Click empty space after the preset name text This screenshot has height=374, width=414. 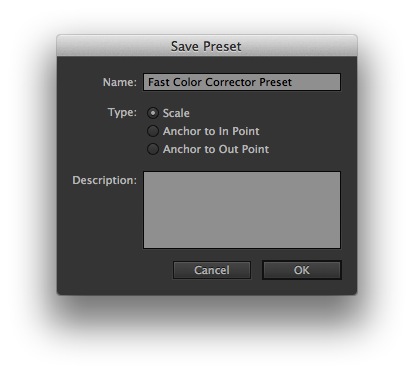[316, 82]
